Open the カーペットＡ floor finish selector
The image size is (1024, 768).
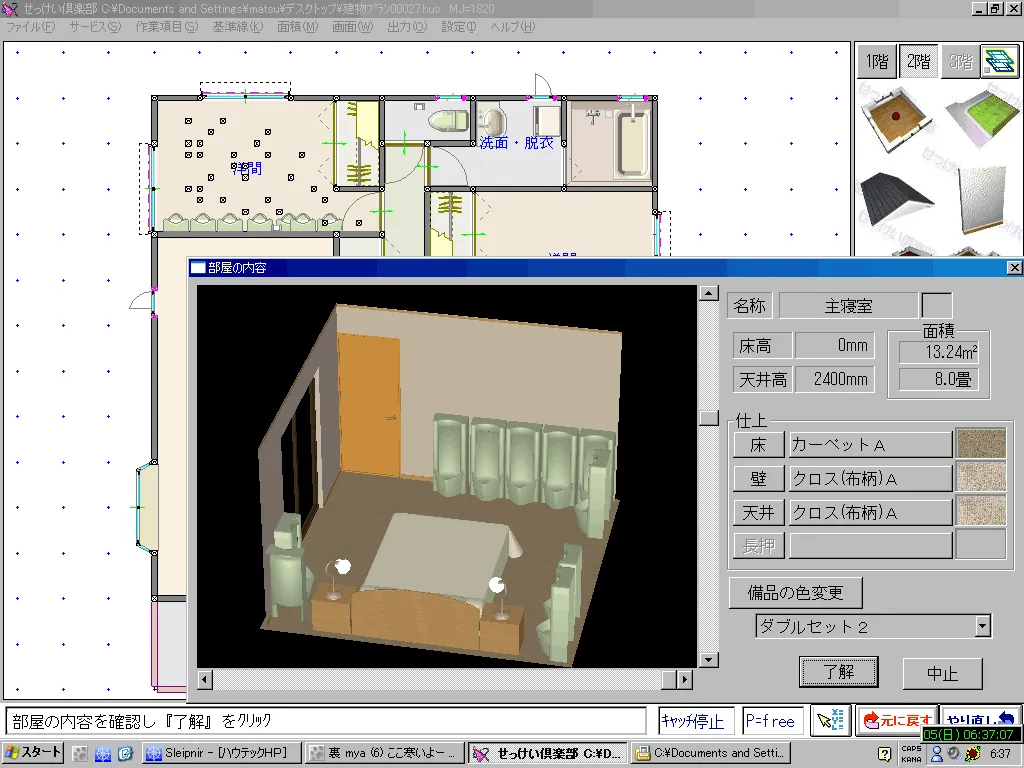click(x=870, y=444)
